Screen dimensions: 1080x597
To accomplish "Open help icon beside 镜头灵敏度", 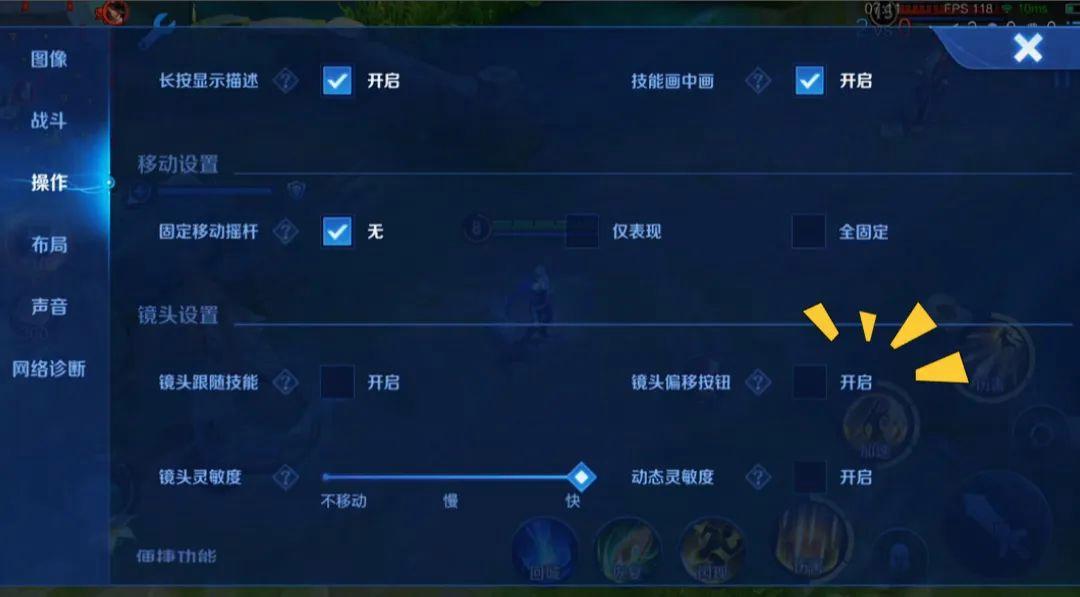I will [x=285, y=477].
